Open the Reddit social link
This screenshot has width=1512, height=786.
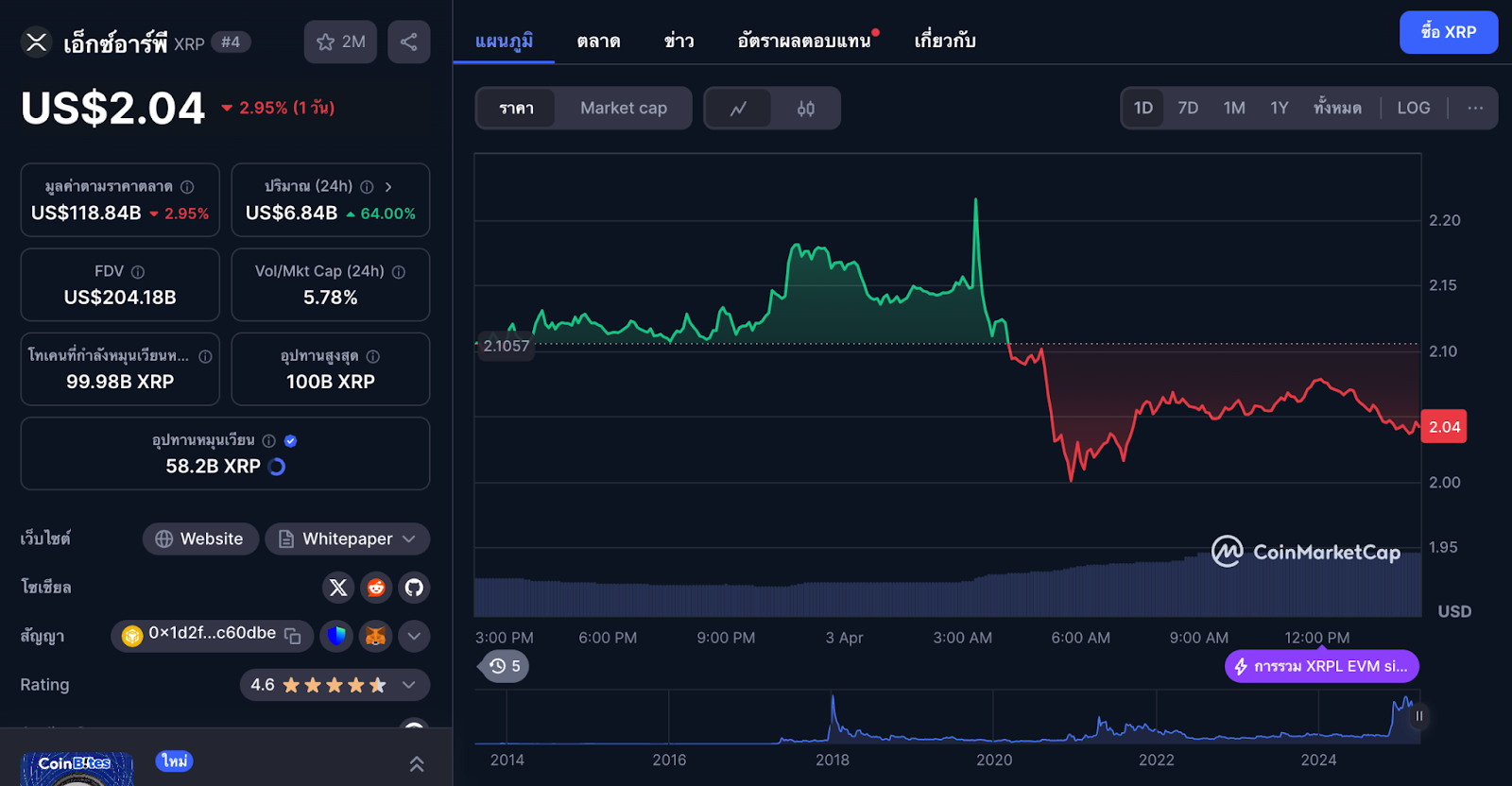[x=376, y=588]
